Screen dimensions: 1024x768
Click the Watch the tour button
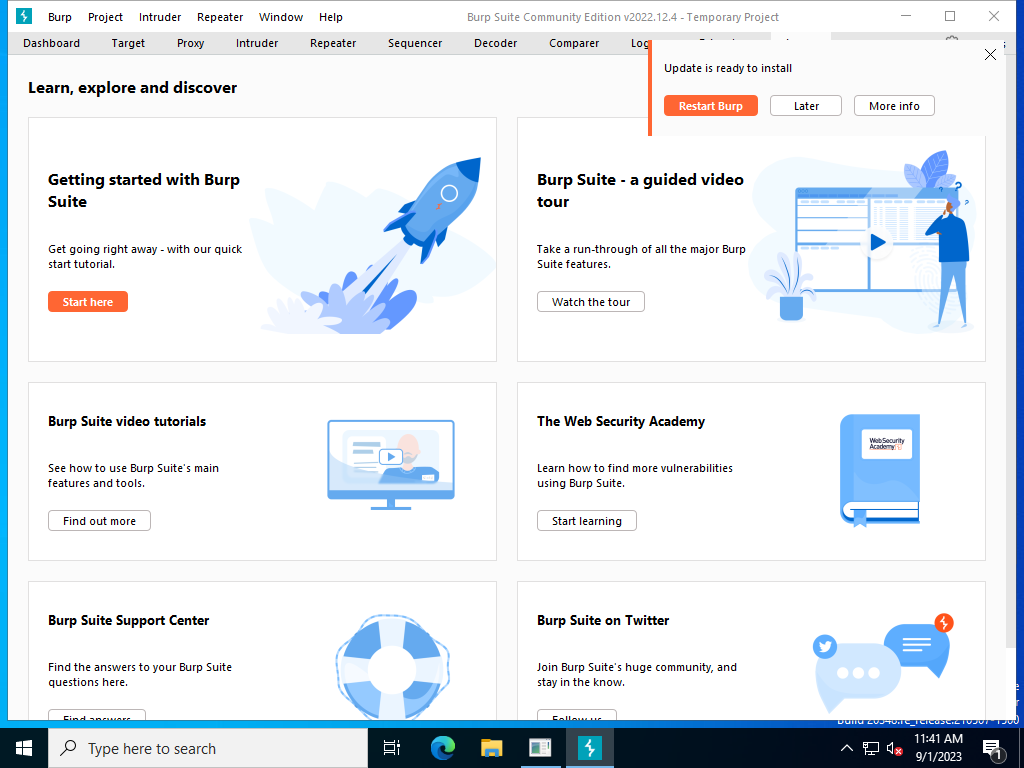(591, 302)
